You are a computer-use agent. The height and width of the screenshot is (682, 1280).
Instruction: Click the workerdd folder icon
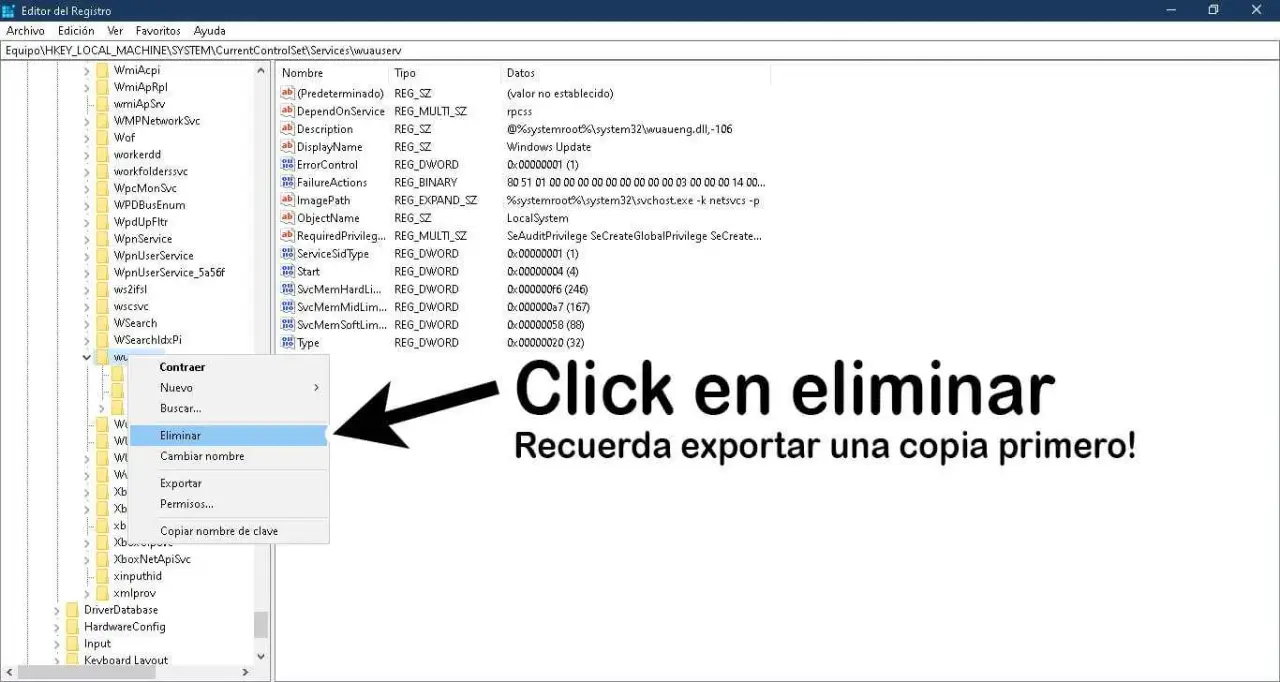[x=102, y=154]
